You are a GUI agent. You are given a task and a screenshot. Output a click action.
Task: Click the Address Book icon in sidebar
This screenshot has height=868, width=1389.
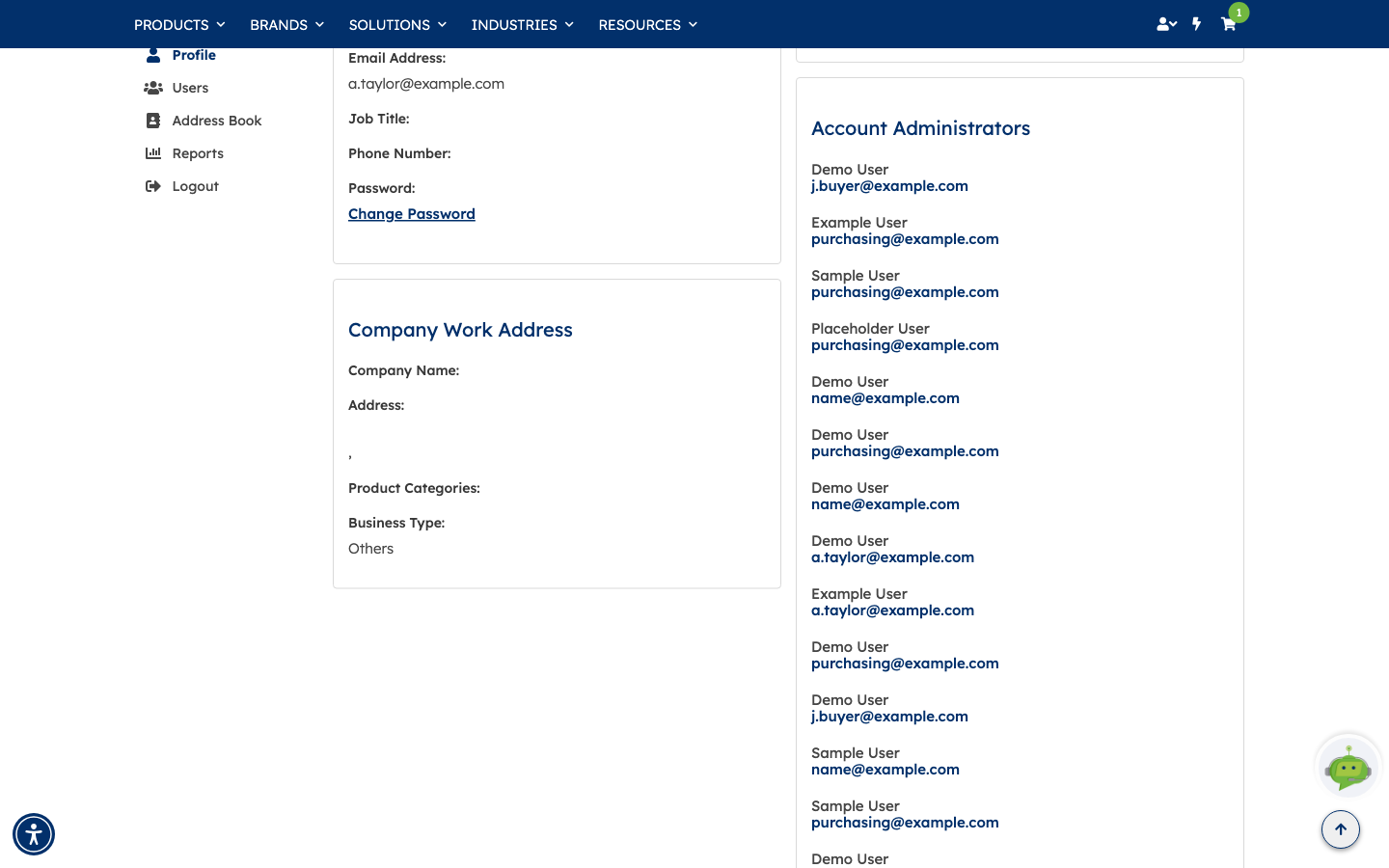pos(153,121)
